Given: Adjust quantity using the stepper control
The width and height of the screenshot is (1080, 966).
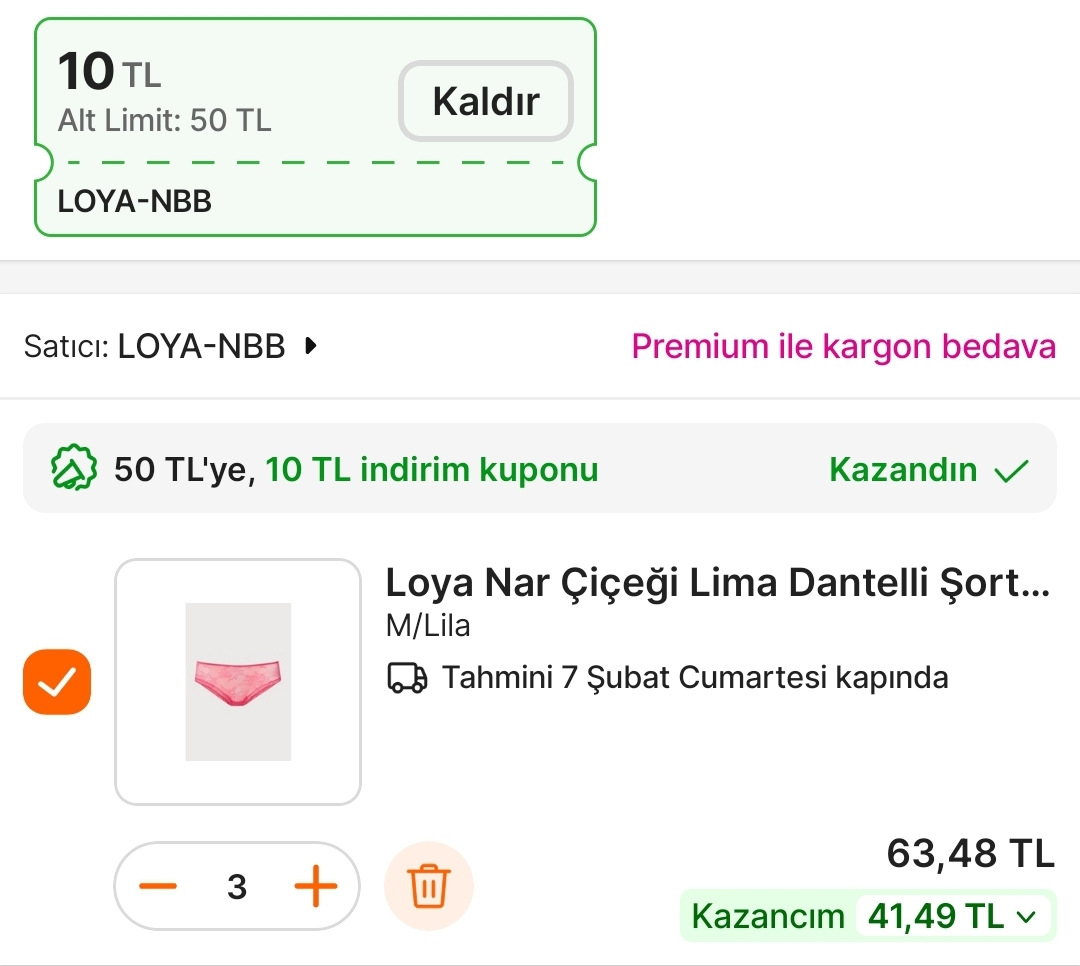Looking at the screenshot, I should tap(237, 885).
